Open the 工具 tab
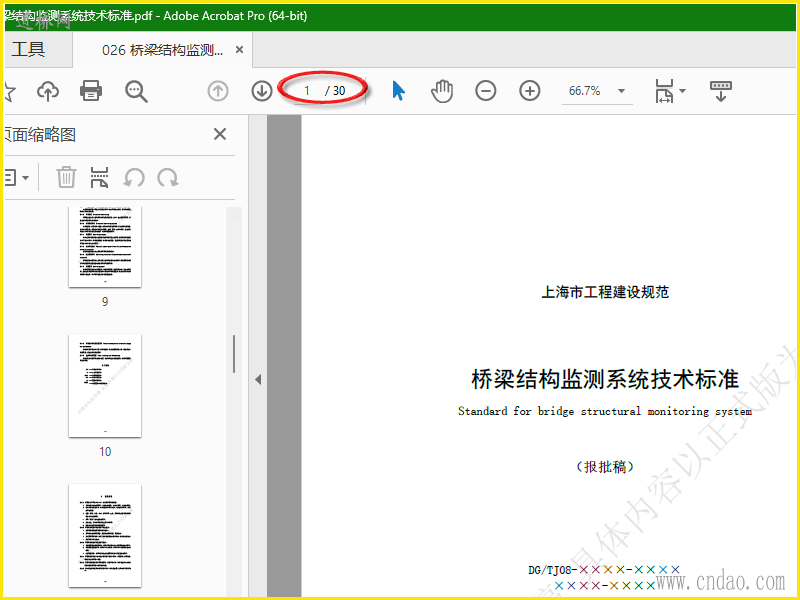 [29, 49]
